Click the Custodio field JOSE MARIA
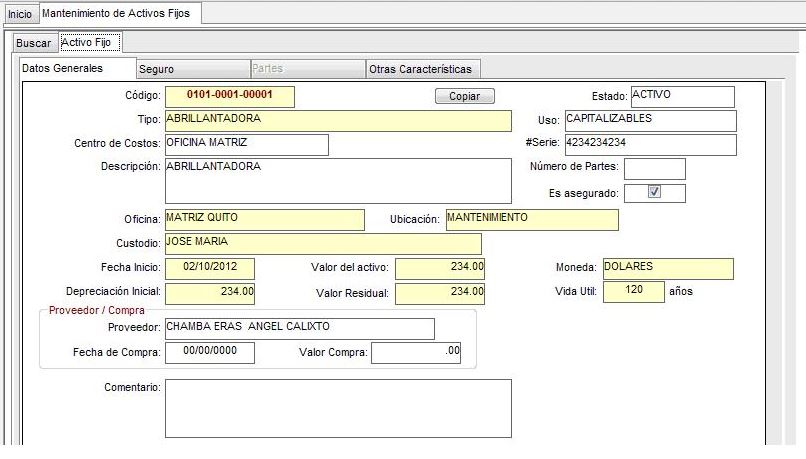Screen dimensions: 806x459 (322, 243)
